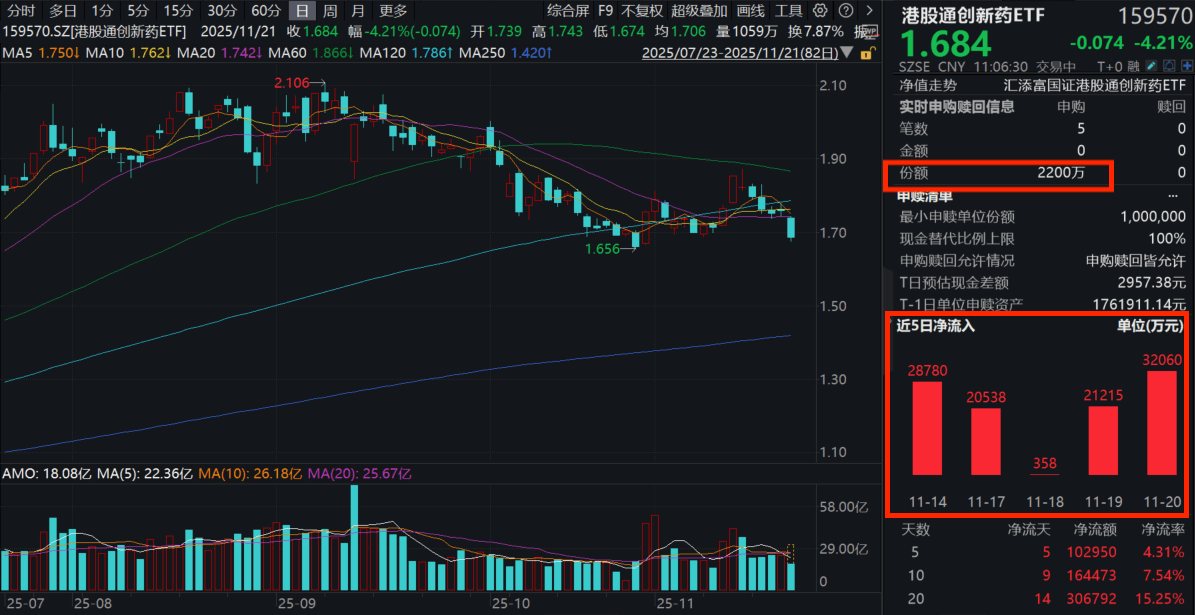Toggle the 超级叠加 overlay option
Image resolution: width=1195 pixels, height=615 pixels.
(698, 11)
